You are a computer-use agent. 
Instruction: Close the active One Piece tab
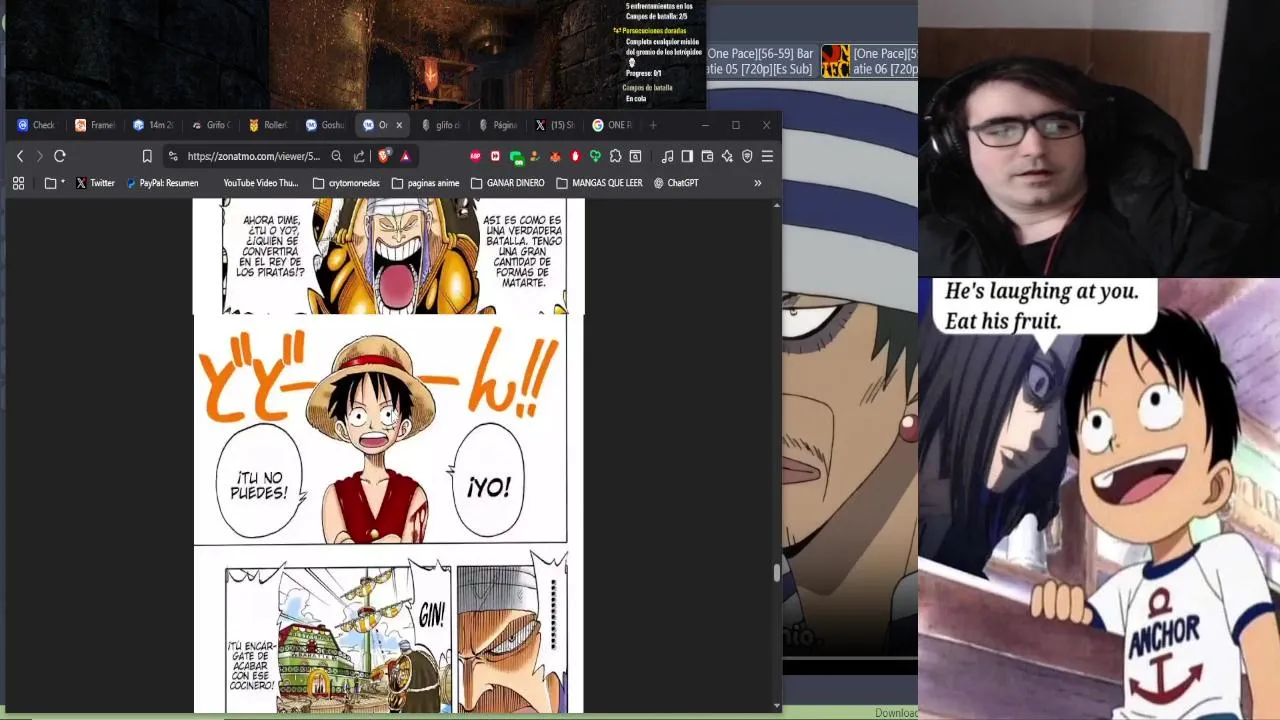[399, 125]
